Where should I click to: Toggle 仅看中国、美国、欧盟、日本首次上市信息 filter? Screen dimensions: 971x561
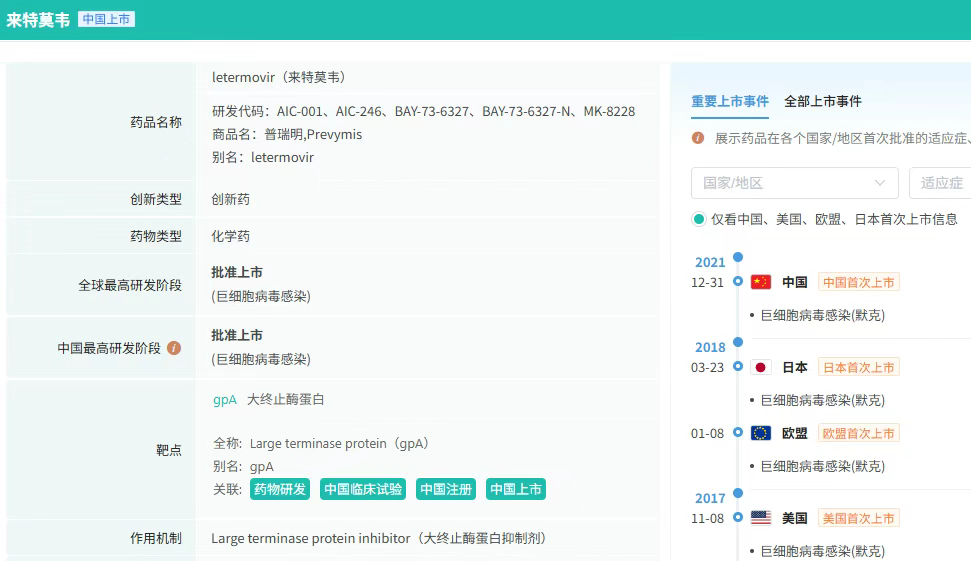pyautogui.click(x=699, y=219)
